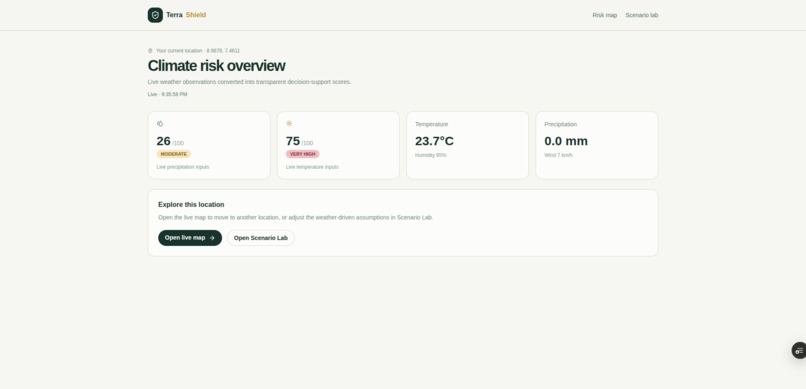
Task: Click the Terra Shield brand name
Action: pos(186,15)
